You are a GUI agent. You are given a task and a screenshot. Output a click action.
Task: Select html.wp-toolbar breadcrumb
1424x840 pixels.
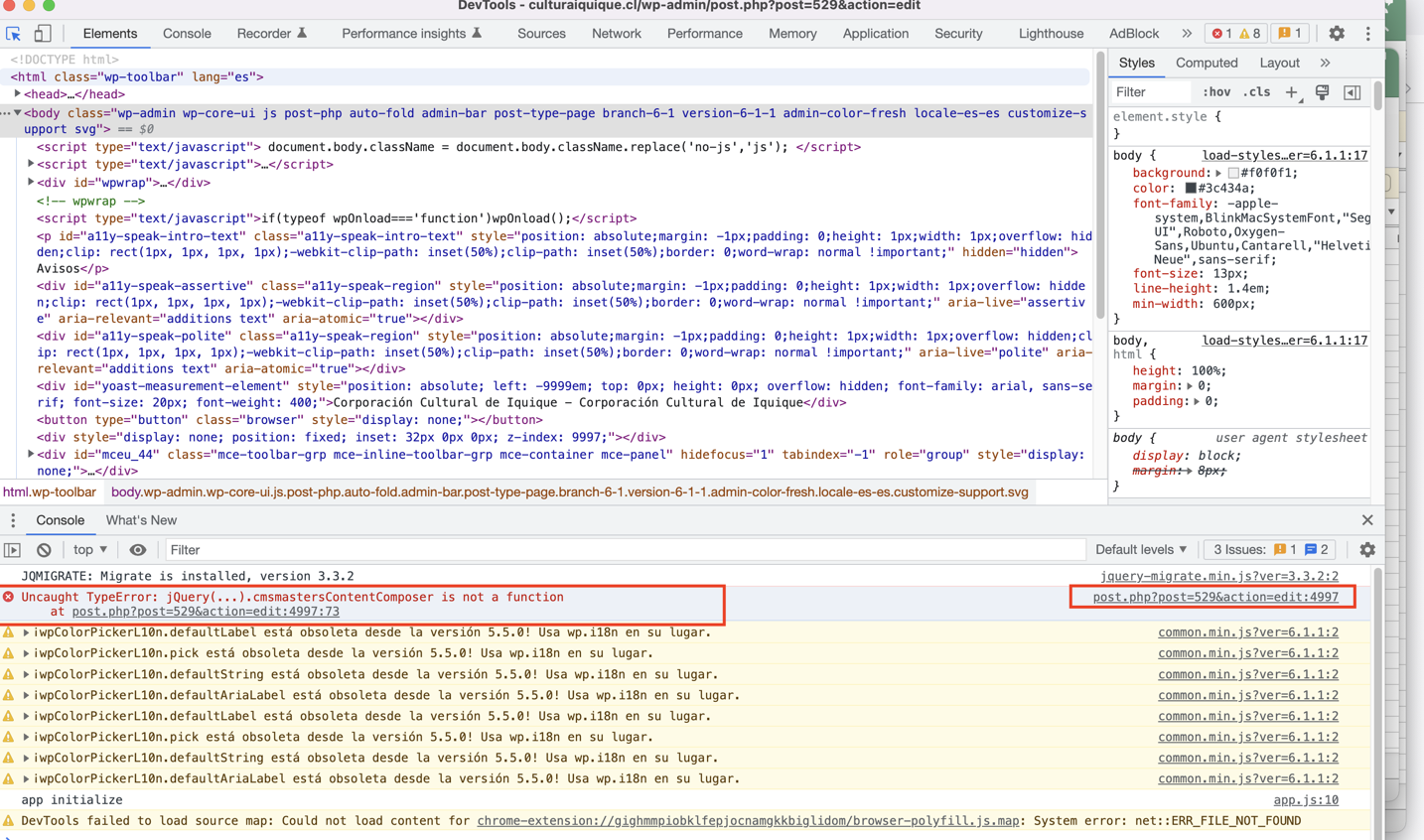click(50, 492)
